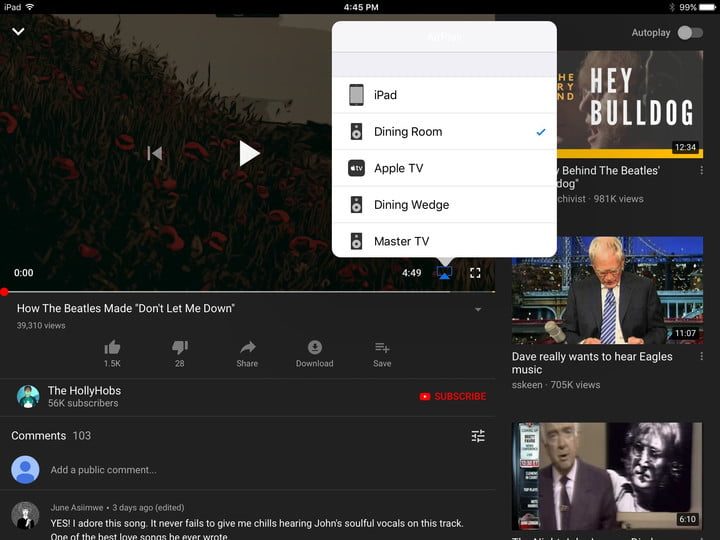Click the user avatar beside the comment field
Viewport: 720px width, 540px height.
[x=25, y=470]
